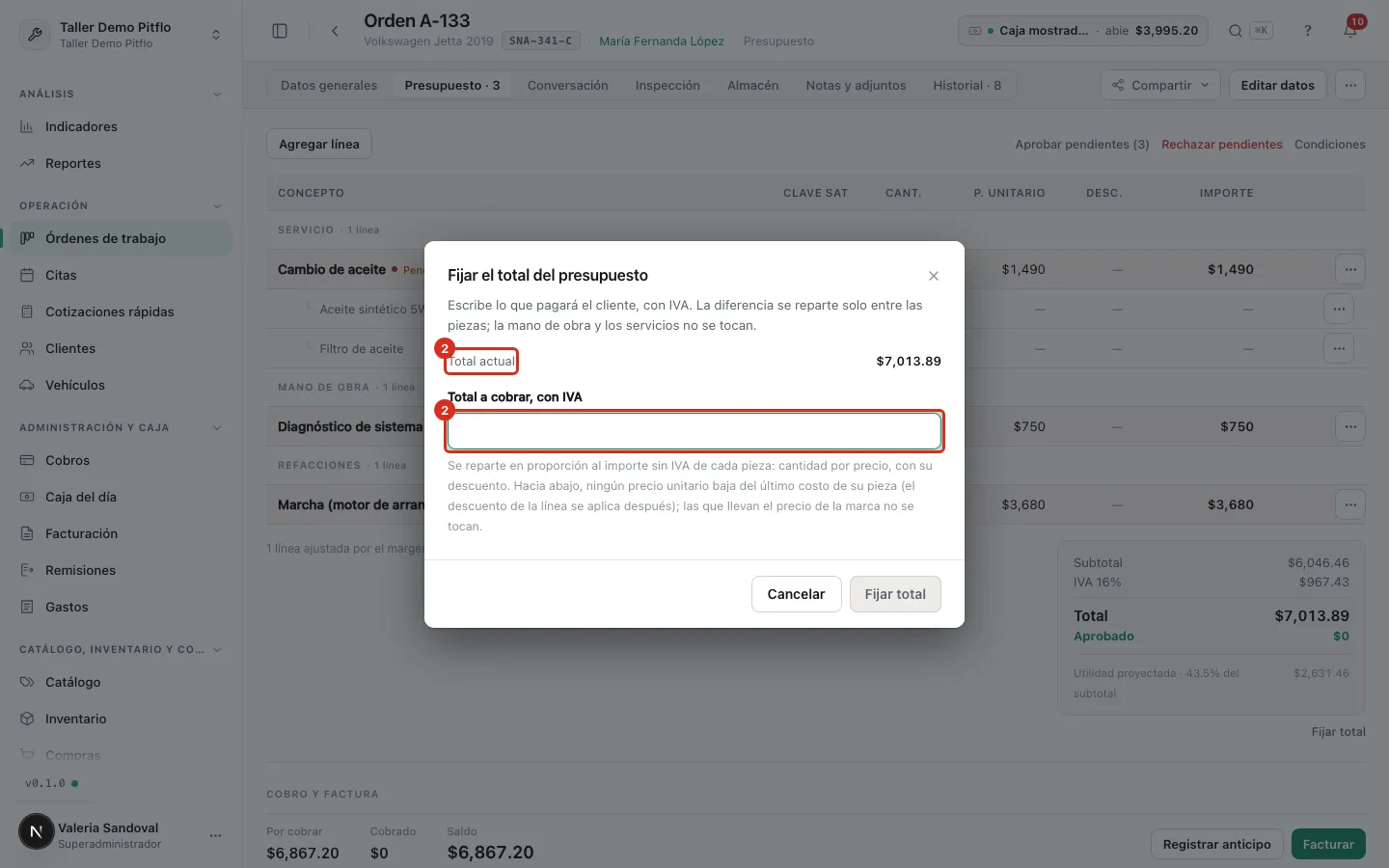Collapse the ANÁLISIS sidebar section

(216, 95)
